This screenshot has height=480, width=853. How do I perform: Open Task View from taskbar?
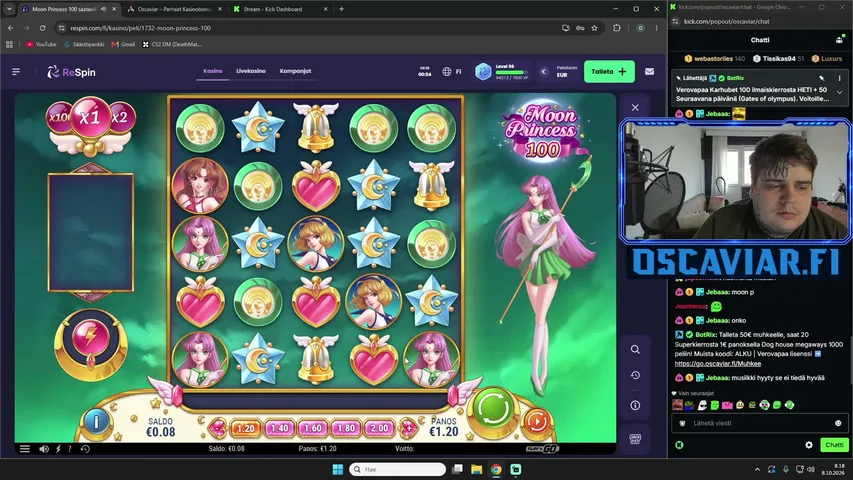pos(458,469)
